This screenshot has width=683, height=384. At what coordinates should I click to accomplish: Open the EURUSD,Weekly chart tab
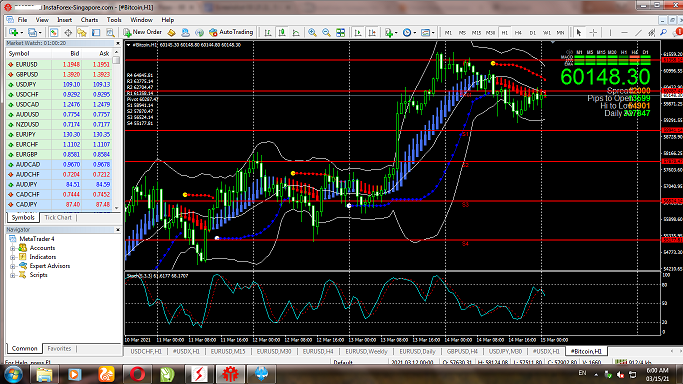click(366, 351)
